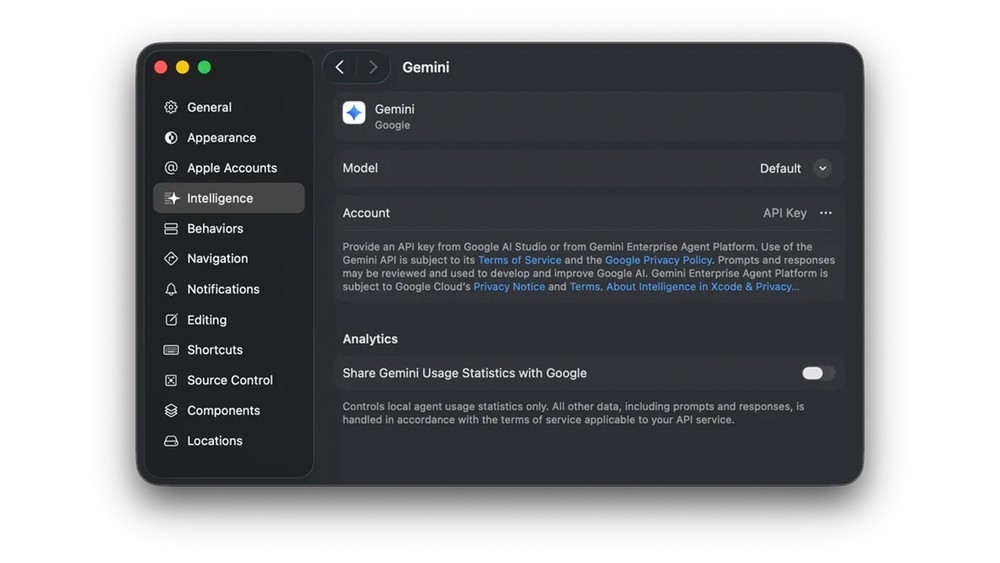Select Editing label in sidebar

point(207,319)
